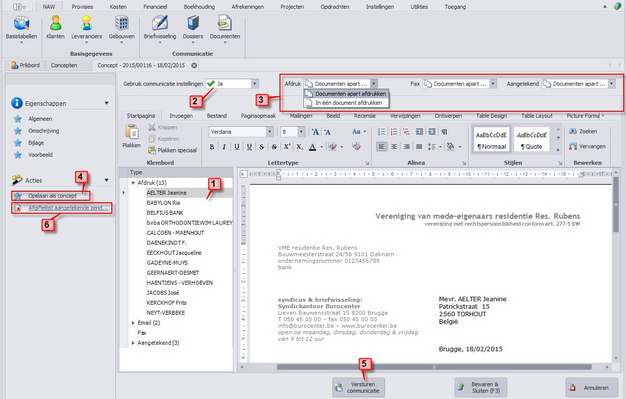Choose Documenten apart afdrukken option
Image resolution: width=626 pixels, height=399 pixels.
point(346,94)
